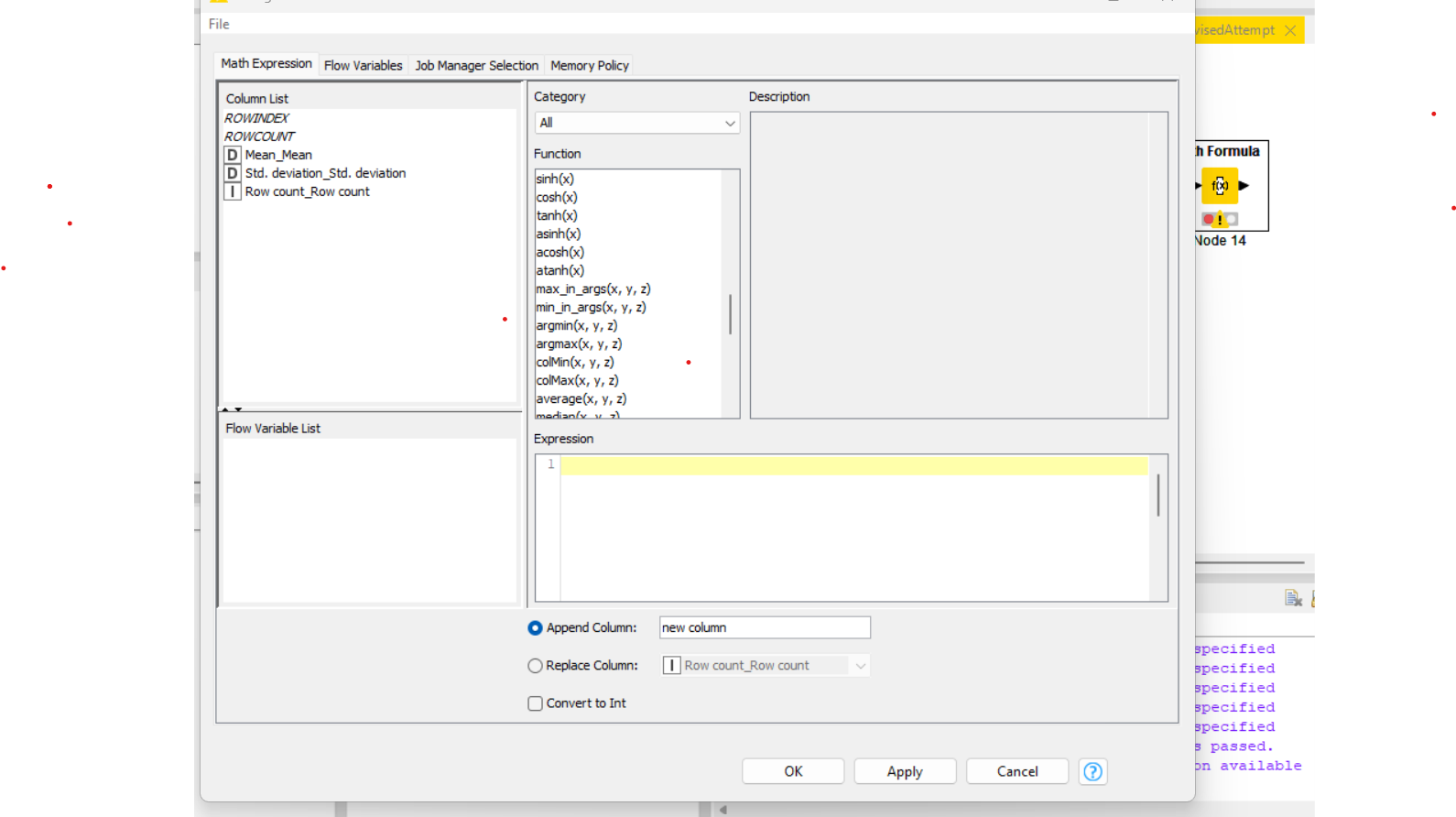Pick the cosh(x) function
The height and width of the screenshot is (817, 1456).
[557, 197]
